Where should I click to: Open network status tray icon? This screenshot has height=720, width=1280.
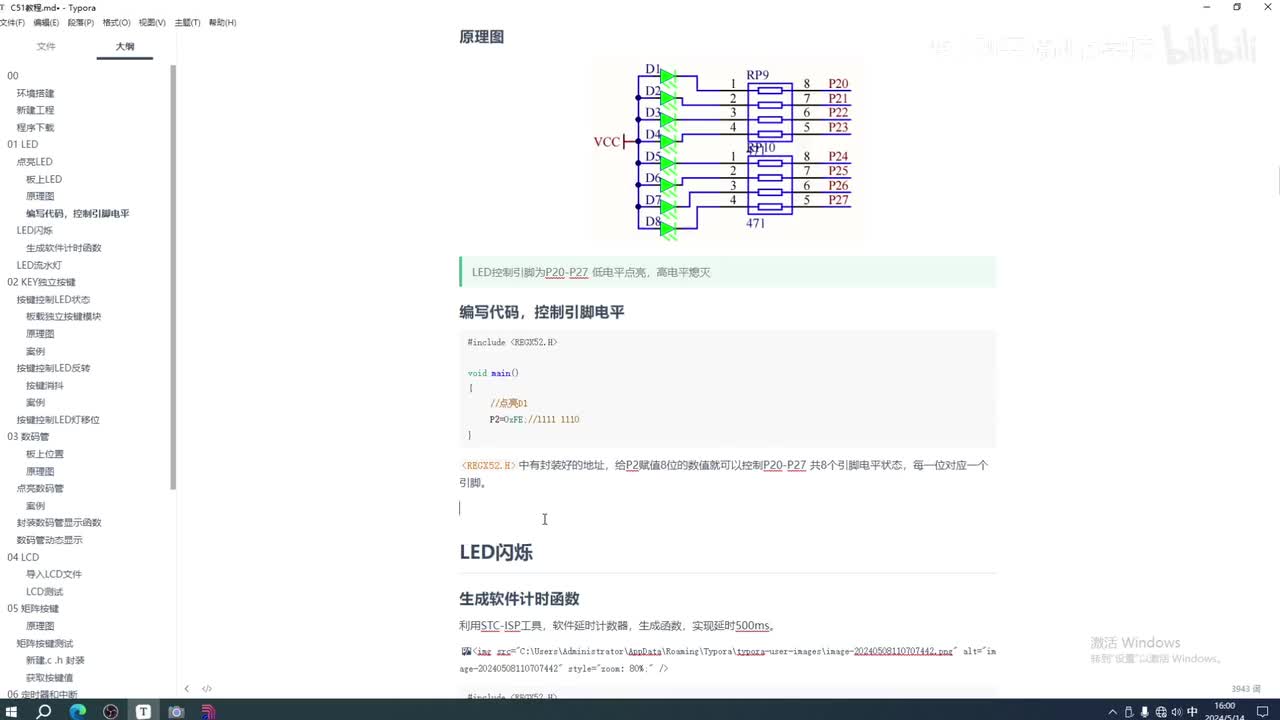point(1160,712)
